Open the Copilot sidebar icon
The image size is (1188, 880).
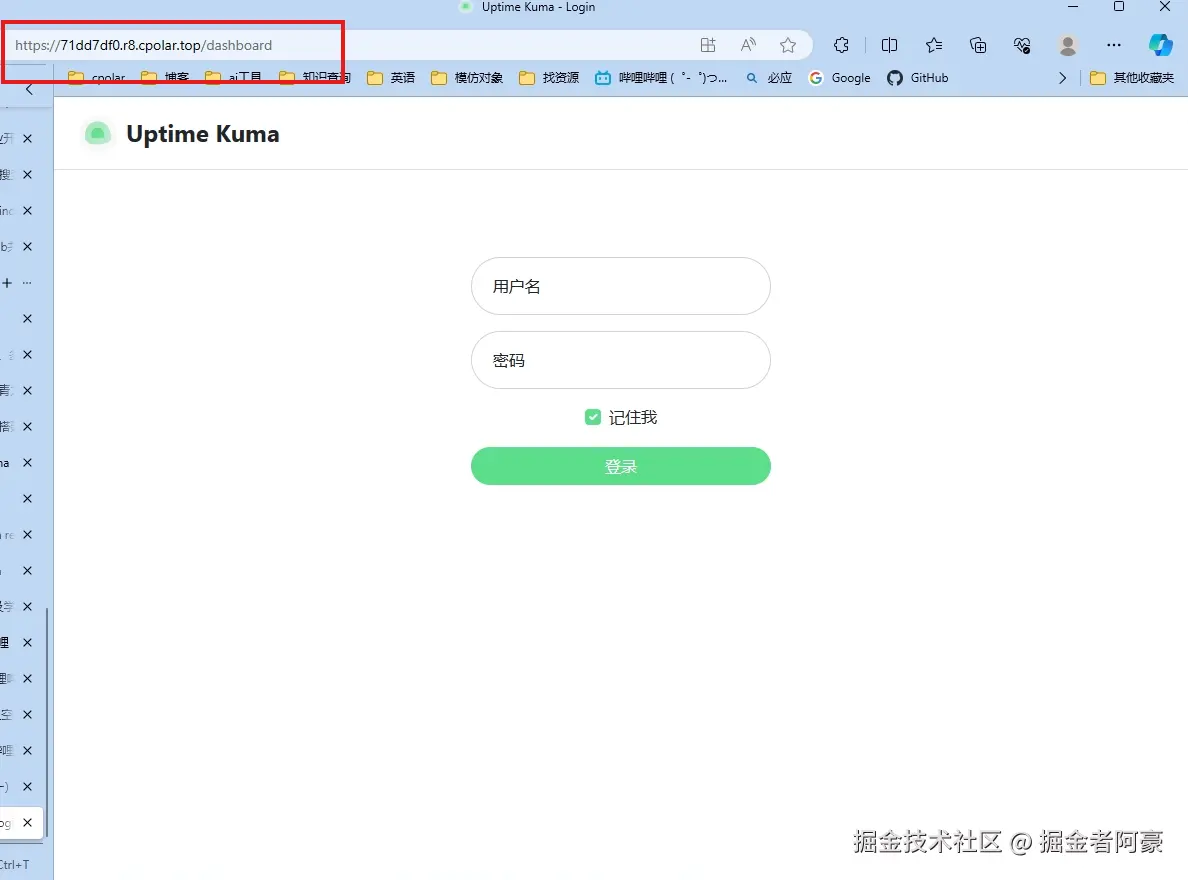[1160, 45]
